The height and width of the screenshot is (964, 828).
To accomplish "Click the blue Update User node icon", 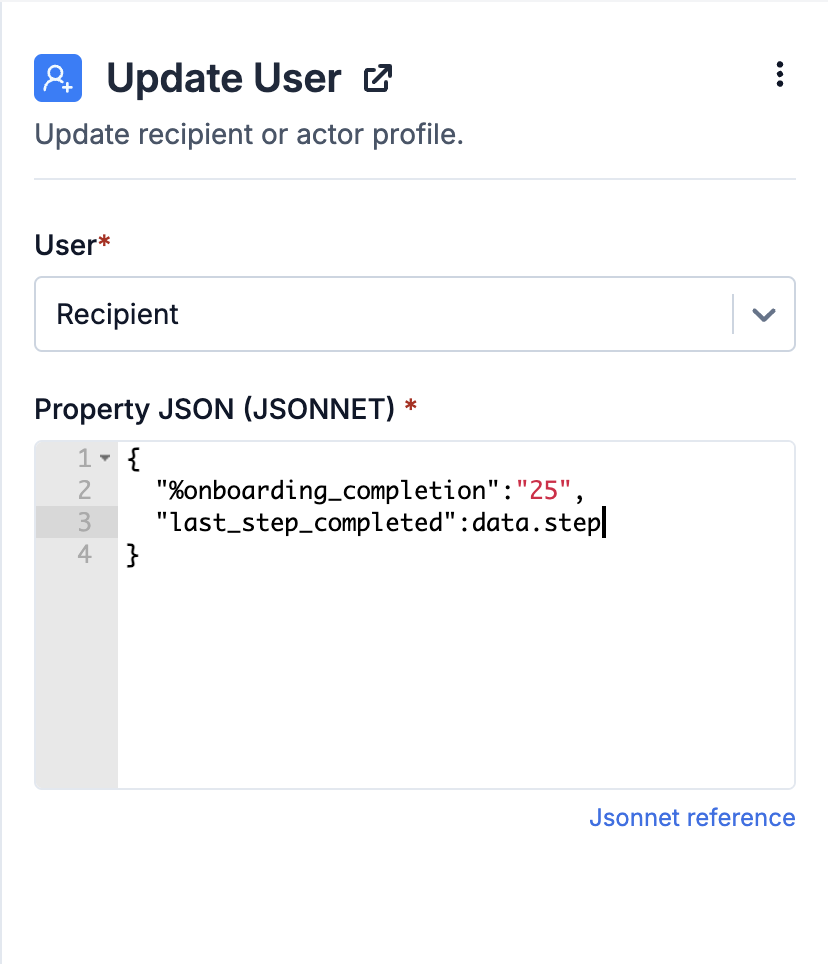I will 58,78.
